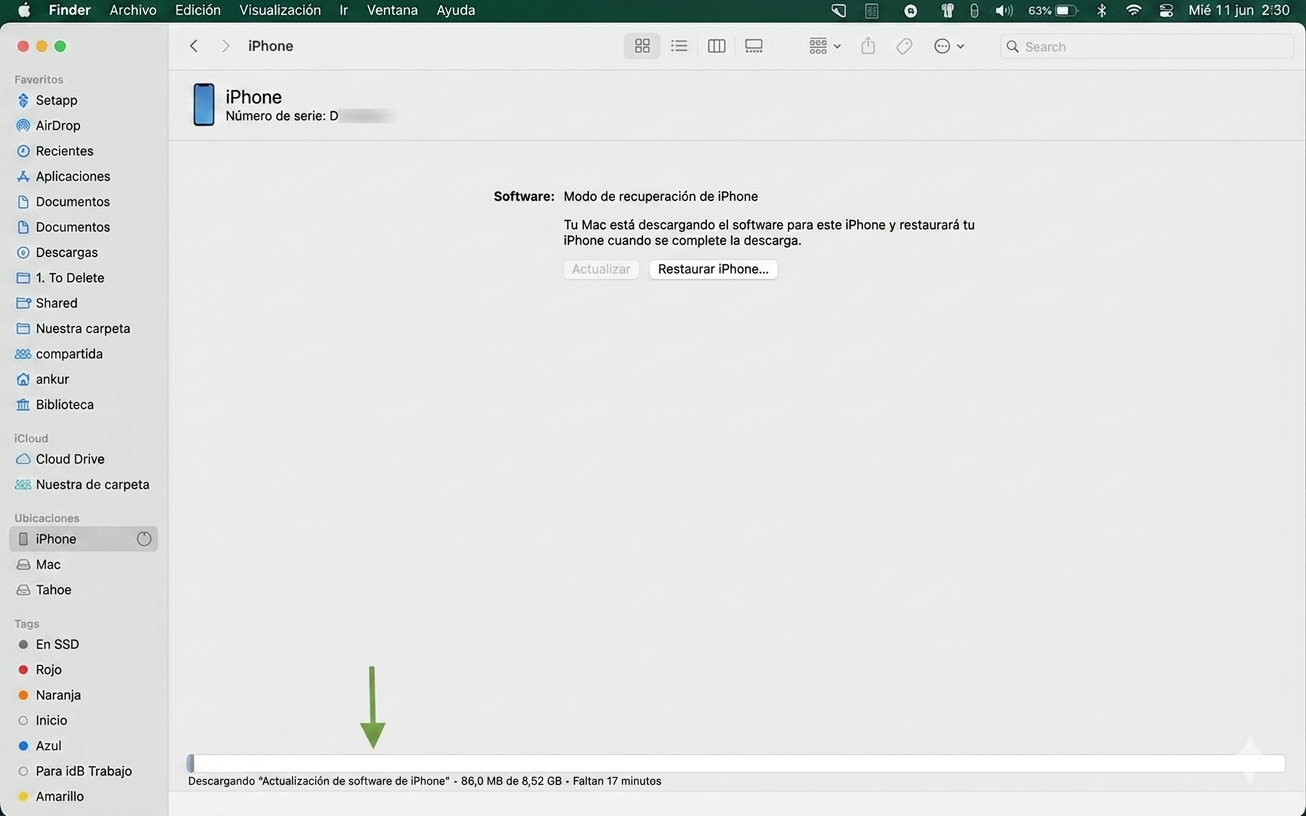Screen dimensions: 1306x816
Task: Switch to gallery view
Action: [754, 46]
